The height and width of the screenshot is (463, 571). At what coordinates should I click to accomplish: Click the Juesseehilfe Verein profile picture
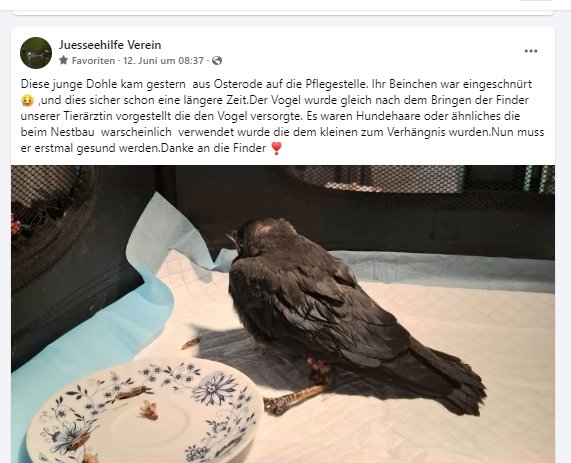pos(36,53)
